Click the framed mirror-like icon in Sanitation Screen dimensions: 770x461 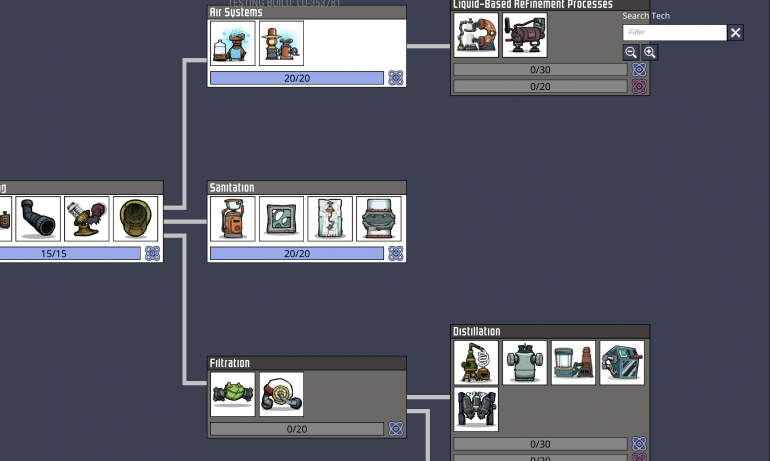281,218
